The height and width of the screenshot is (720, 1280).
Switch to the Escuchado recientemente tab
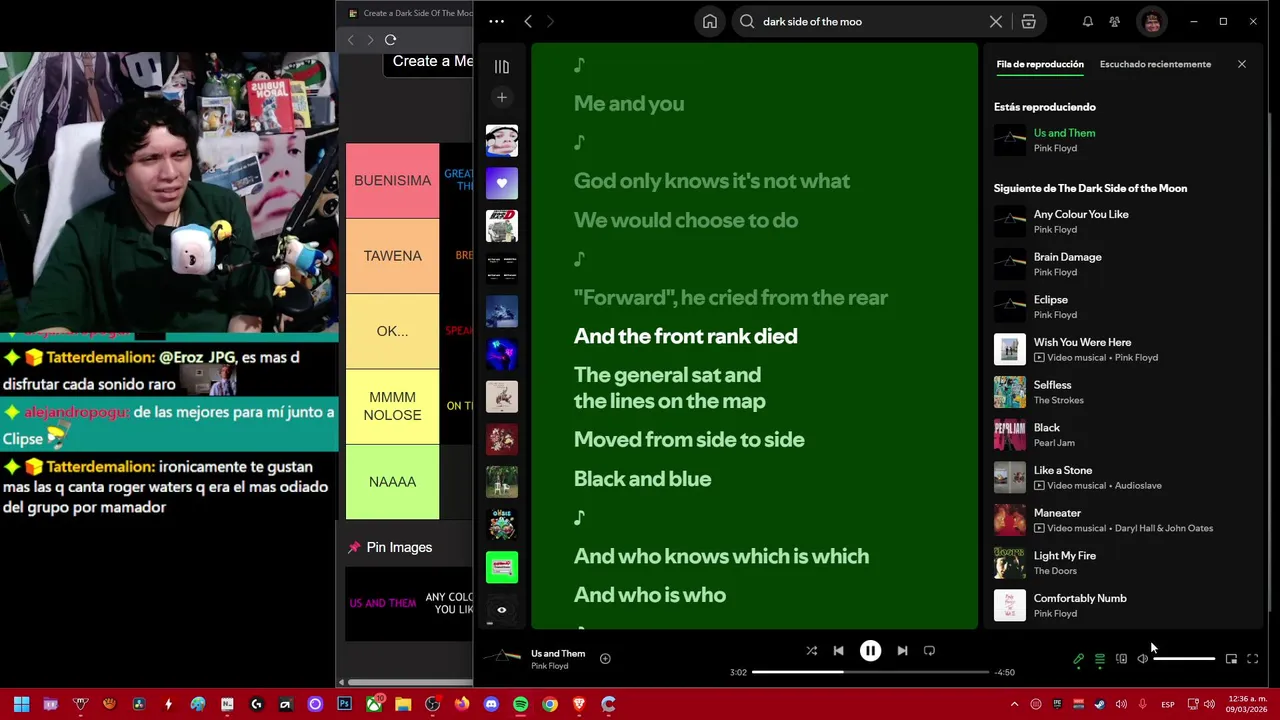[x=1155, y=64]
